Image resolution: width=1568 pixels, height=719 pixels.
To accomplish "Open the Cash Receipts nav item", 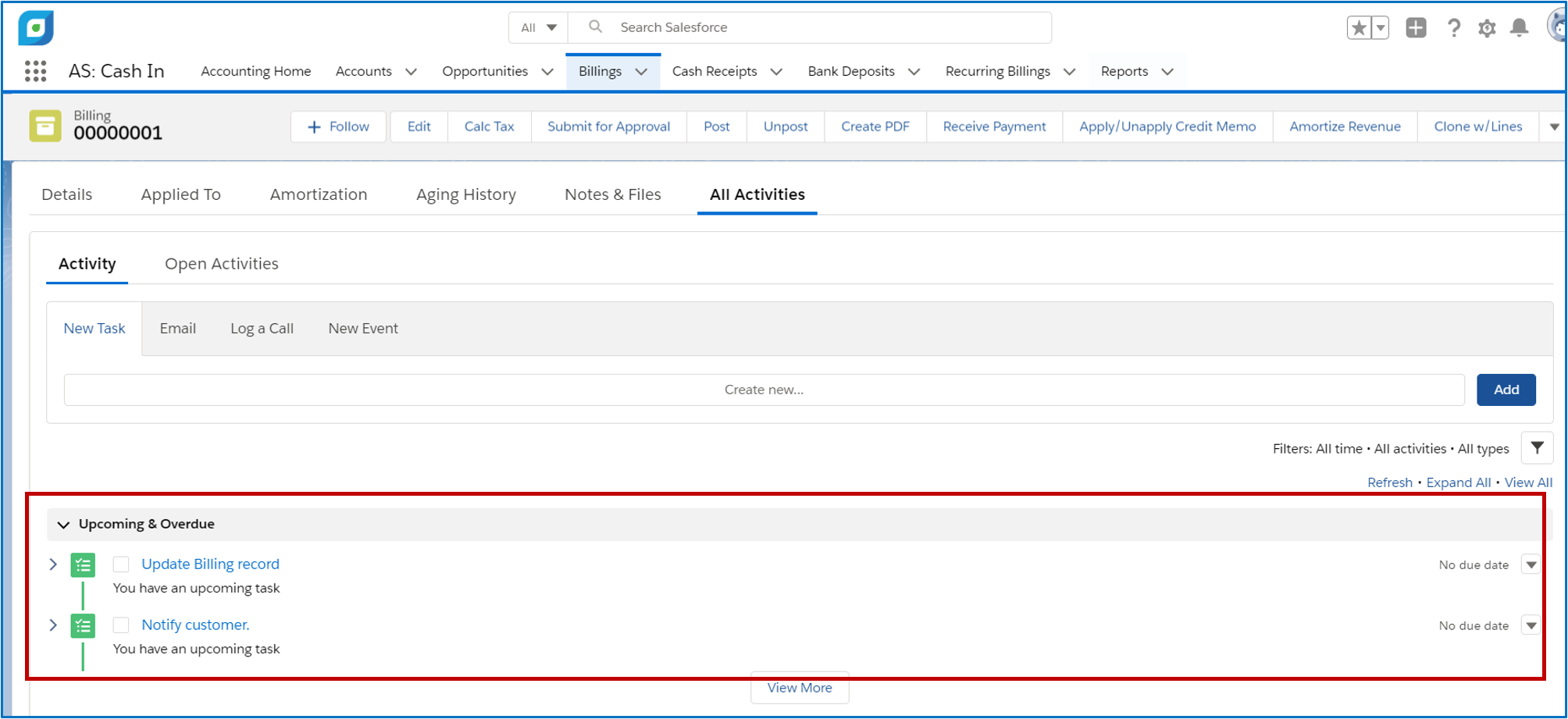I will [x=715, y=71].
